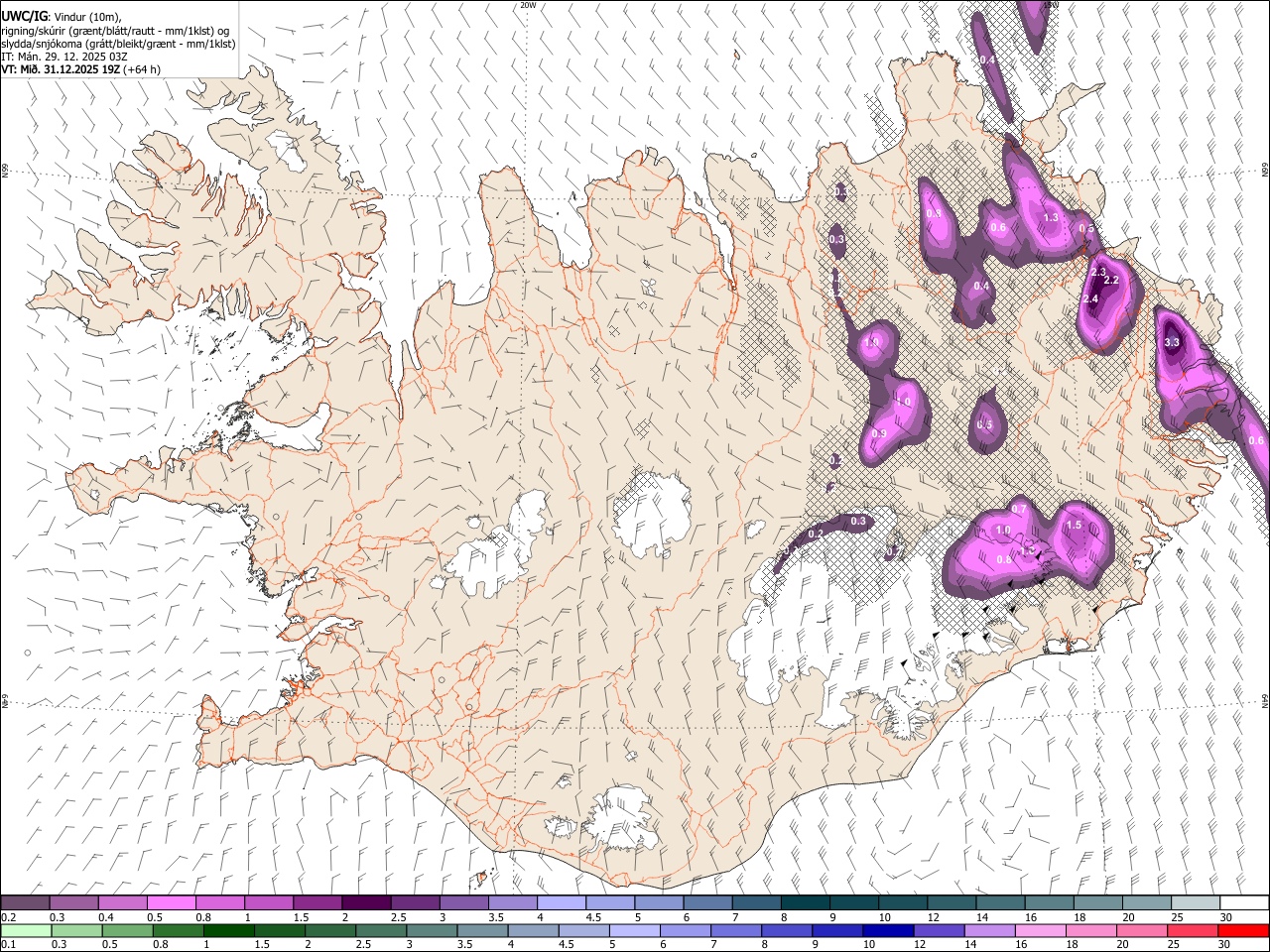The height and width of the screenshot is (952, 1270).
Task: Select top-row legend swatch starting at 12
Action: [951, 902]
